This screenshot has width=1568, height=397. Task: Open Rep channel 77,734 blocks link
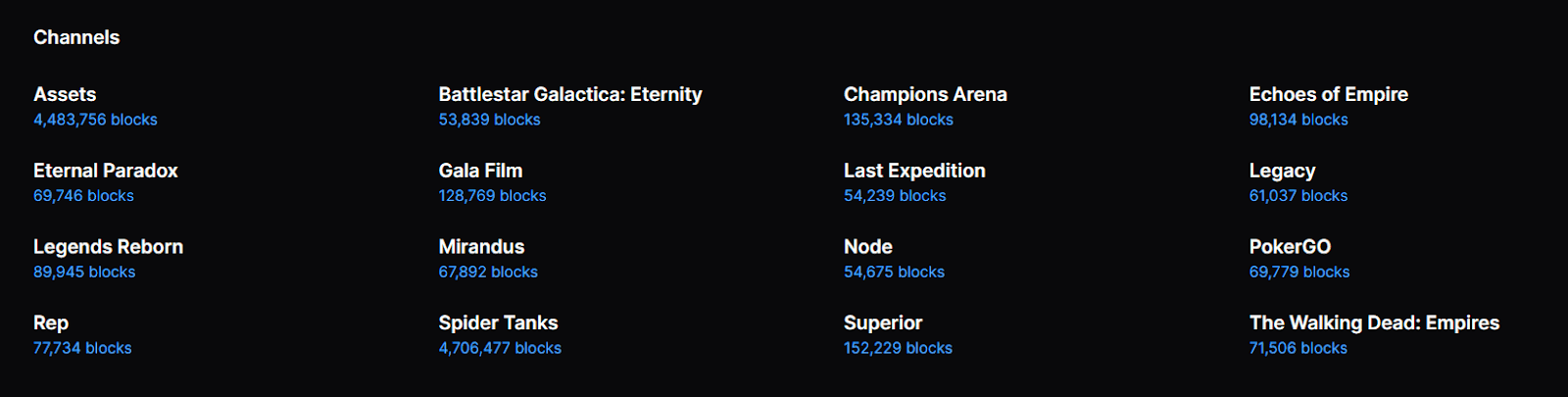(82, 348)
